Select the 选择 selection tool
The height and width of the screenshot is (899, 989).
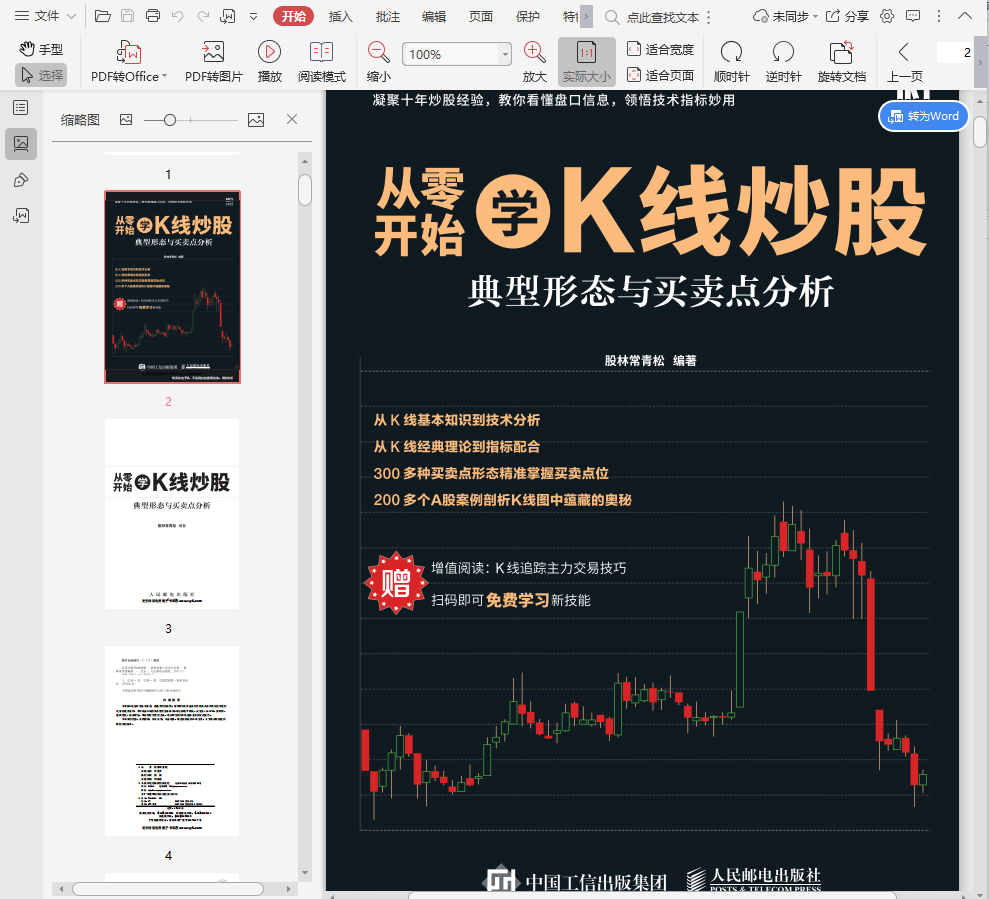click(41, 76)
